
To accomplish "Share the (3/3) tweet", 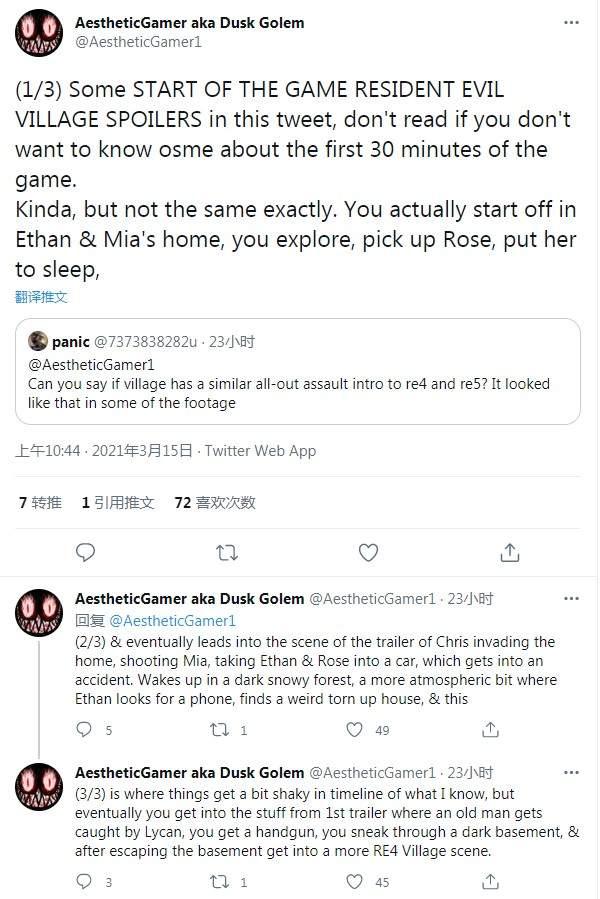I will pos(488,882).
